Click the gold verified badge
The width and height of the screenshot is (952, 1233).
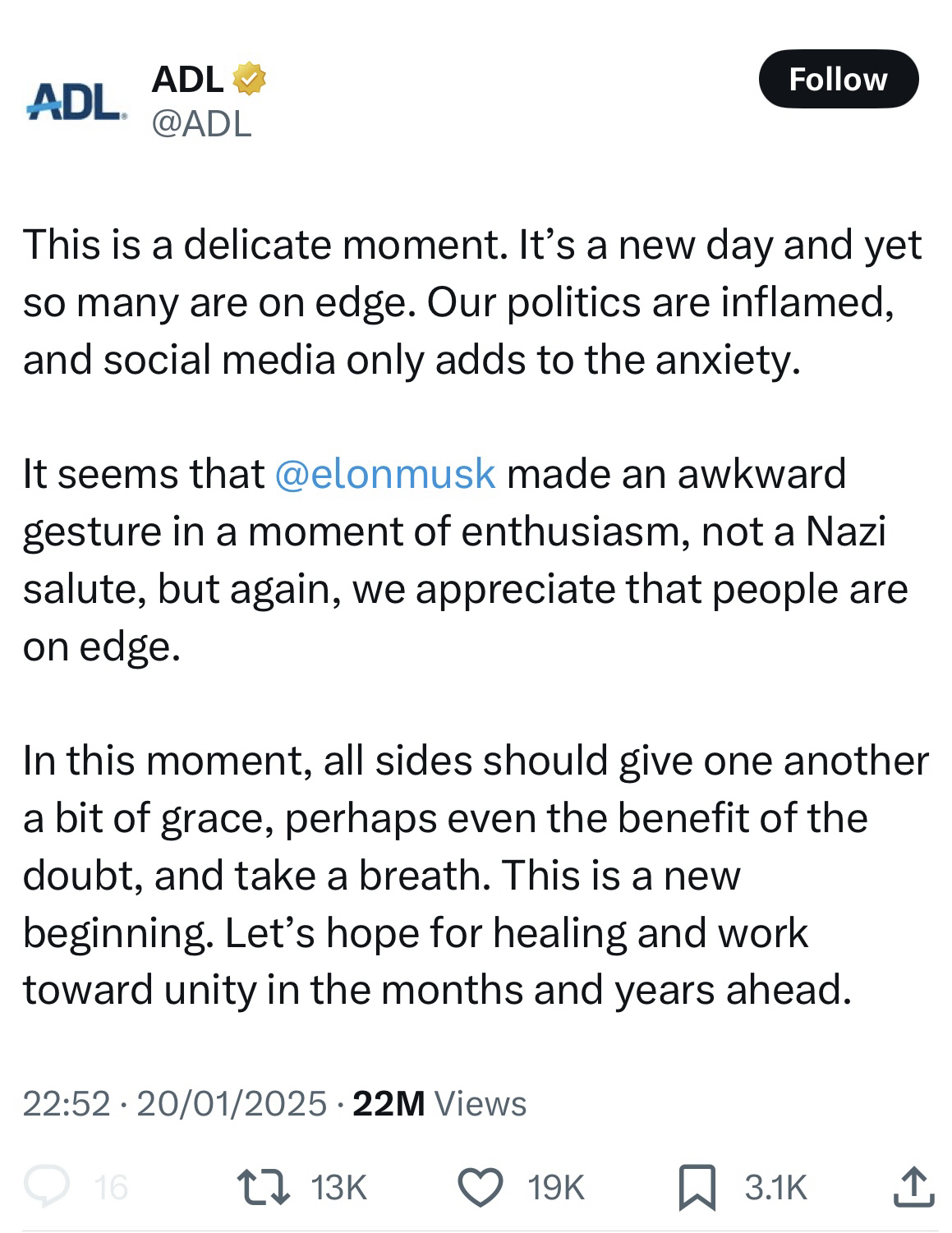point(249,80)
